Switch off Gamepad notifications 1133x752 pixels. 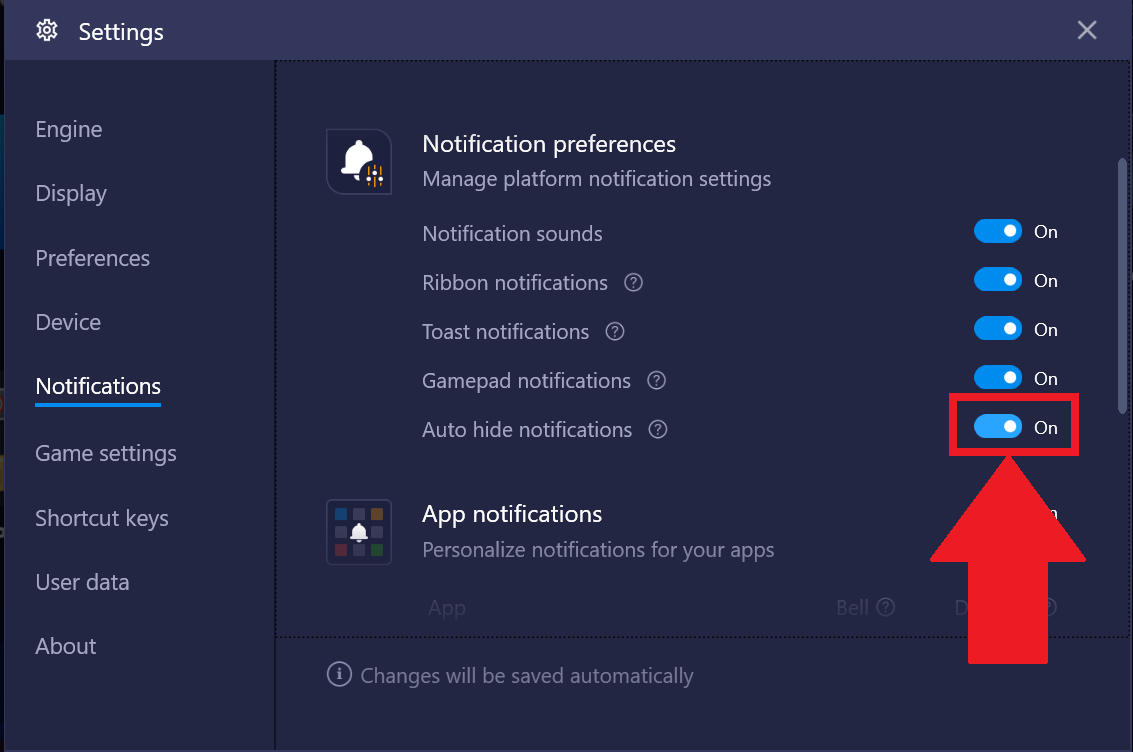click(x=998, y=377)
